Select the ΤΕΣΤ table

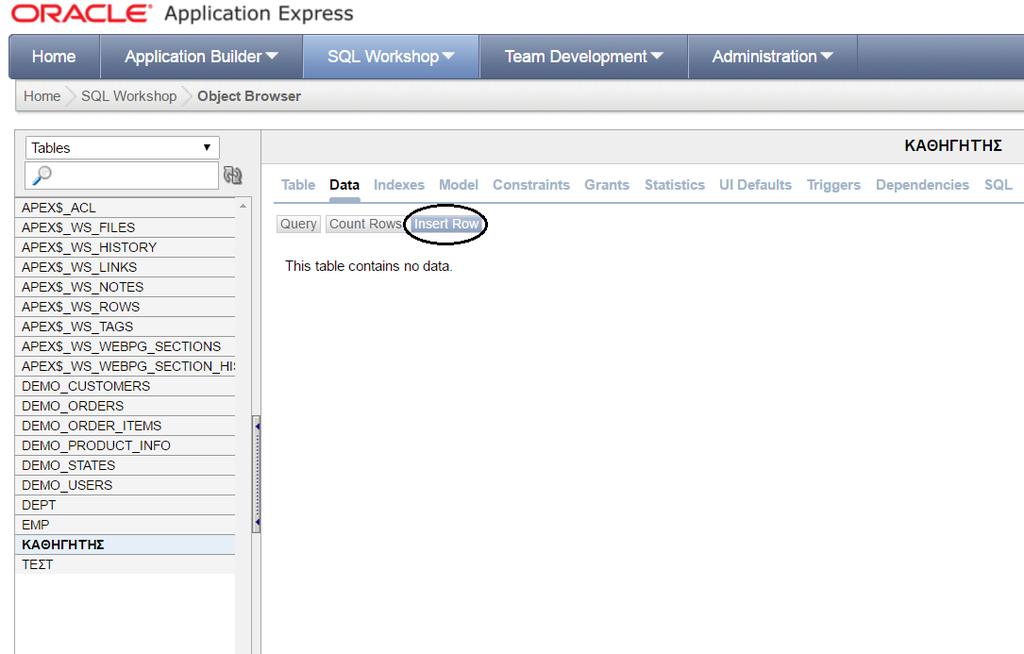(125, 564)
